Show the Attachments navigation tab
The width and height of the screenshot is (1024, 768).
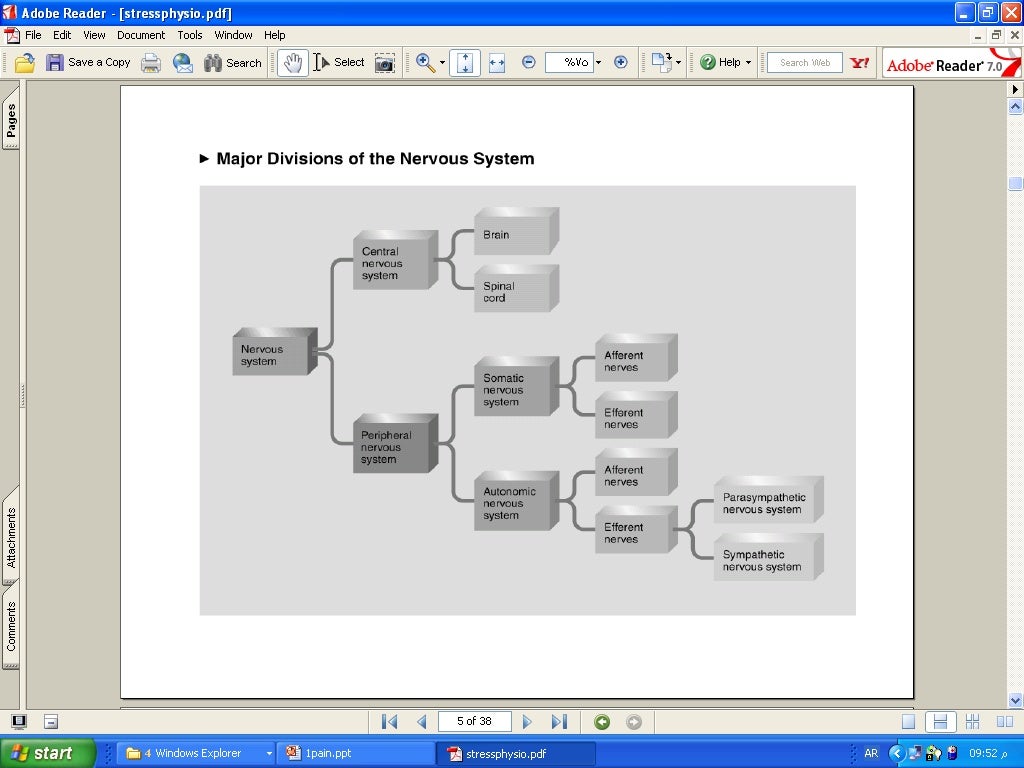[x=11, y=537]
